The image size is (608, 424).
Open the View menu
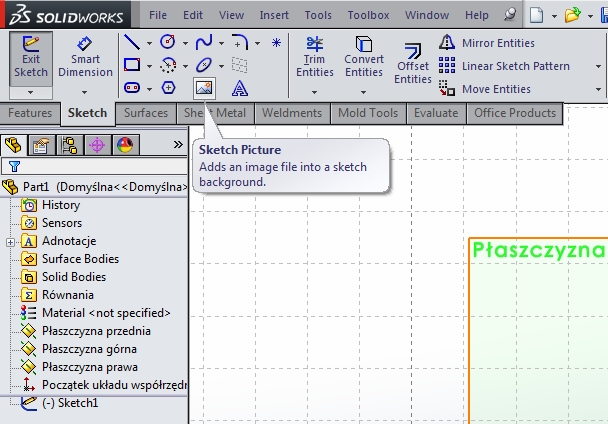231,15
